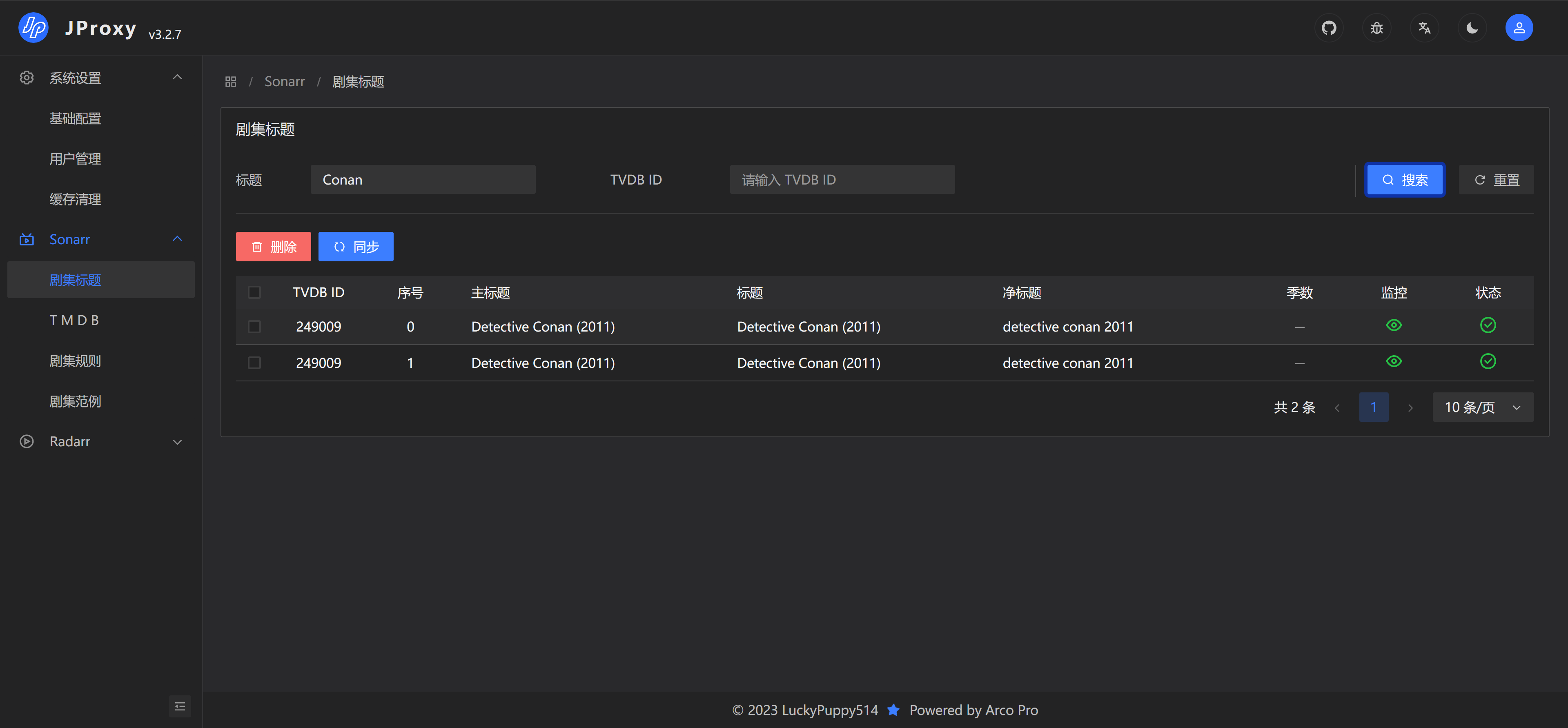Click the home breadcrumb grid icon
Viewport: 1568px width, 728px height.
230,81
